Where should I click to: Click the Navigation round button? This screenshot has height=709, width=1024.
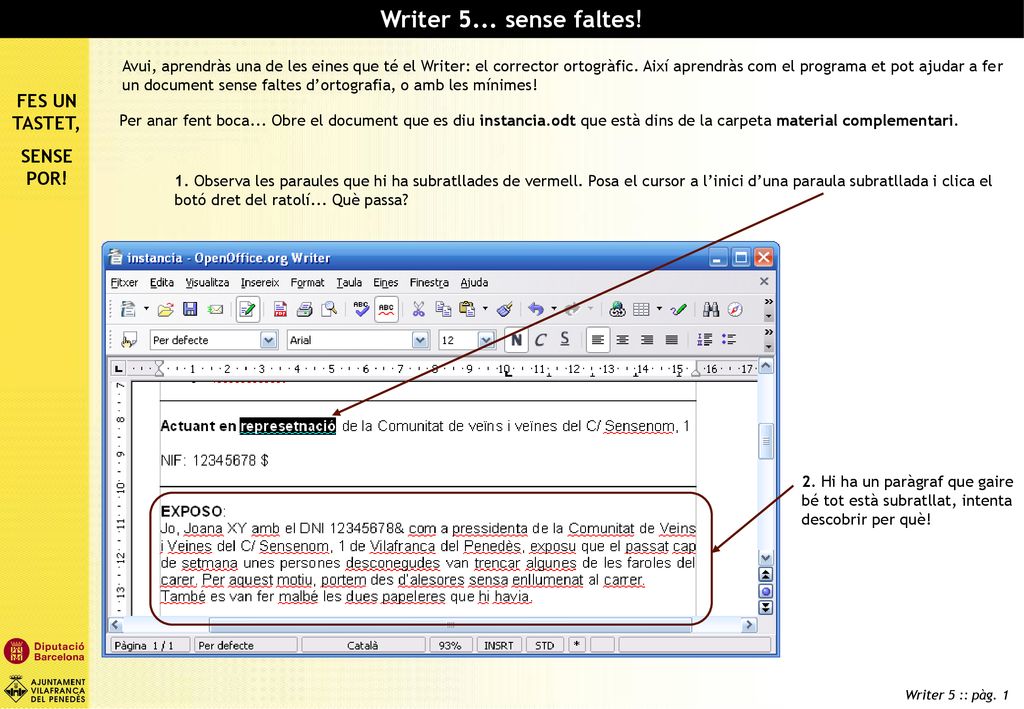click(x=766, y=591)
